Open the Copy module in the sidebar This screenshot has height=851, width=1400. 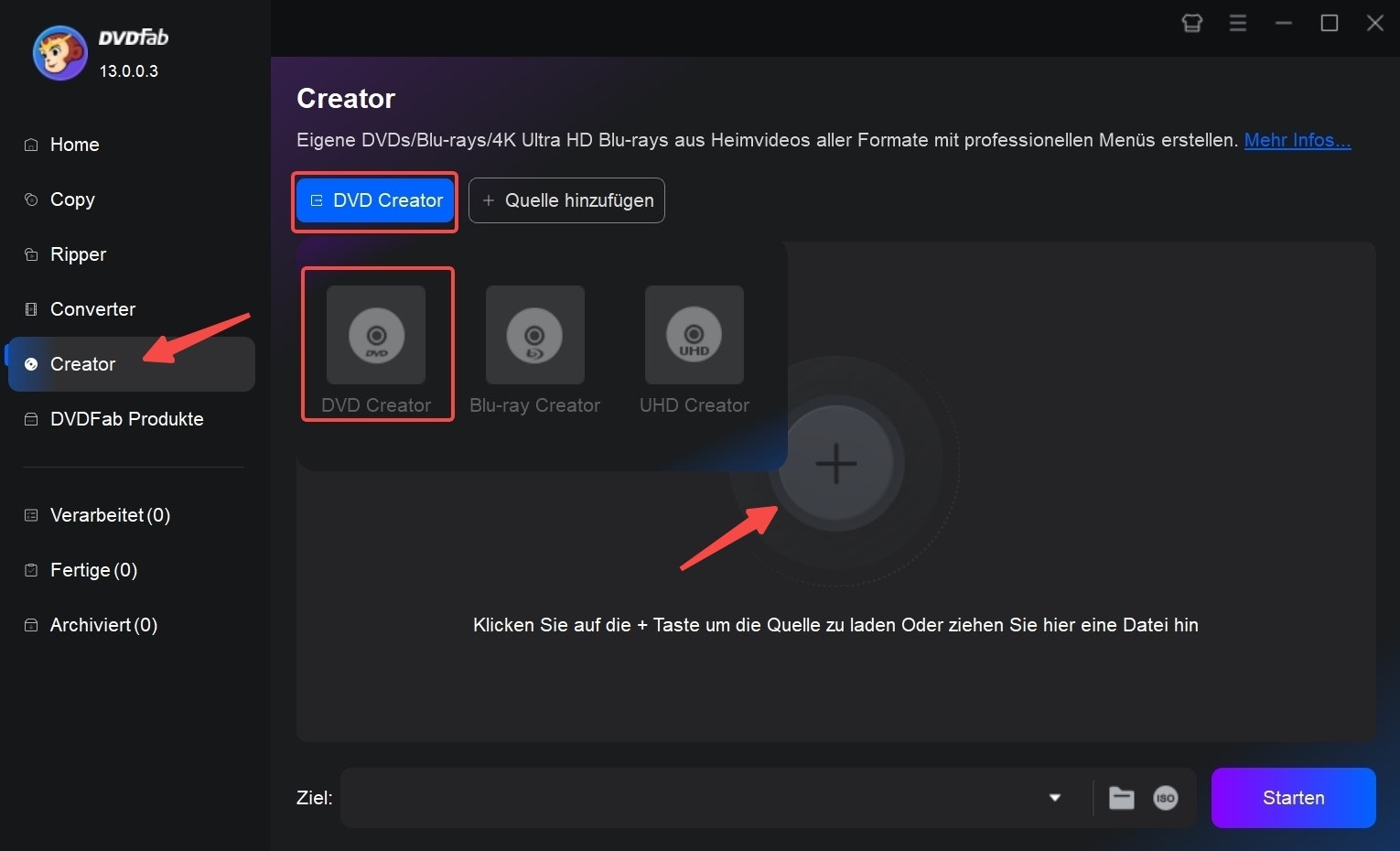[x=72, y=199]
